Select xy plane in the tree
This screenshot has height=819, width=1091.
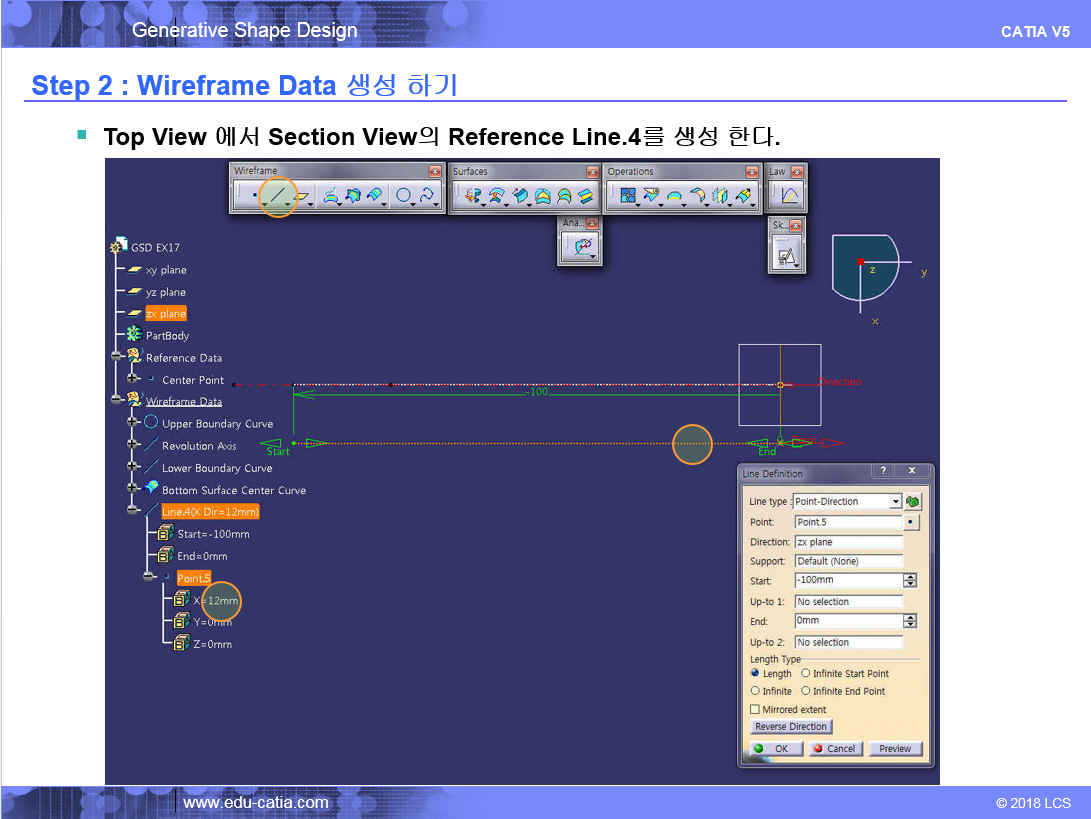[165, 270]
